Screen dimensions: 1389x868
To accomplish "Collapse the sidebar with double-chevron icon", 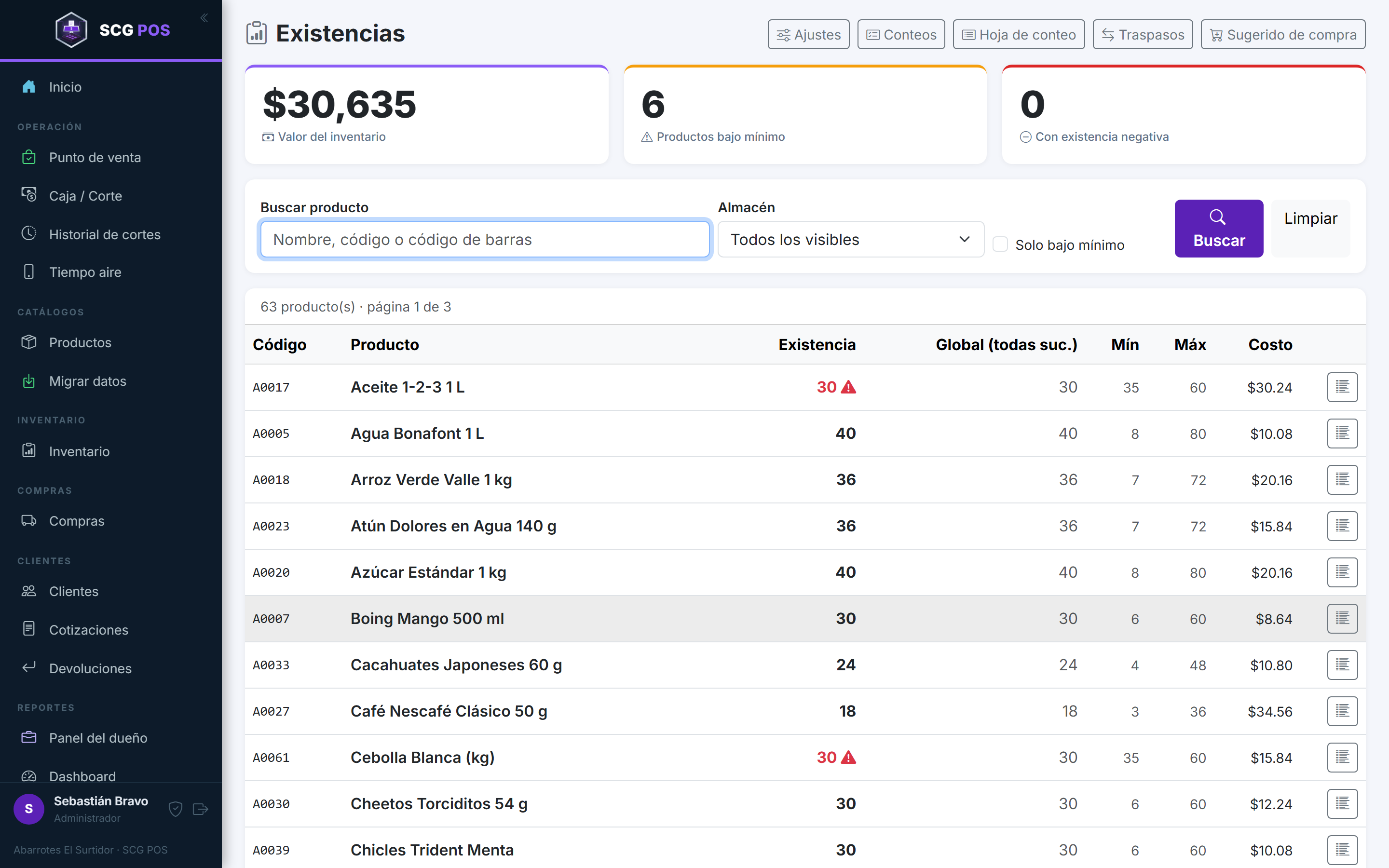I will coord(204,18).
